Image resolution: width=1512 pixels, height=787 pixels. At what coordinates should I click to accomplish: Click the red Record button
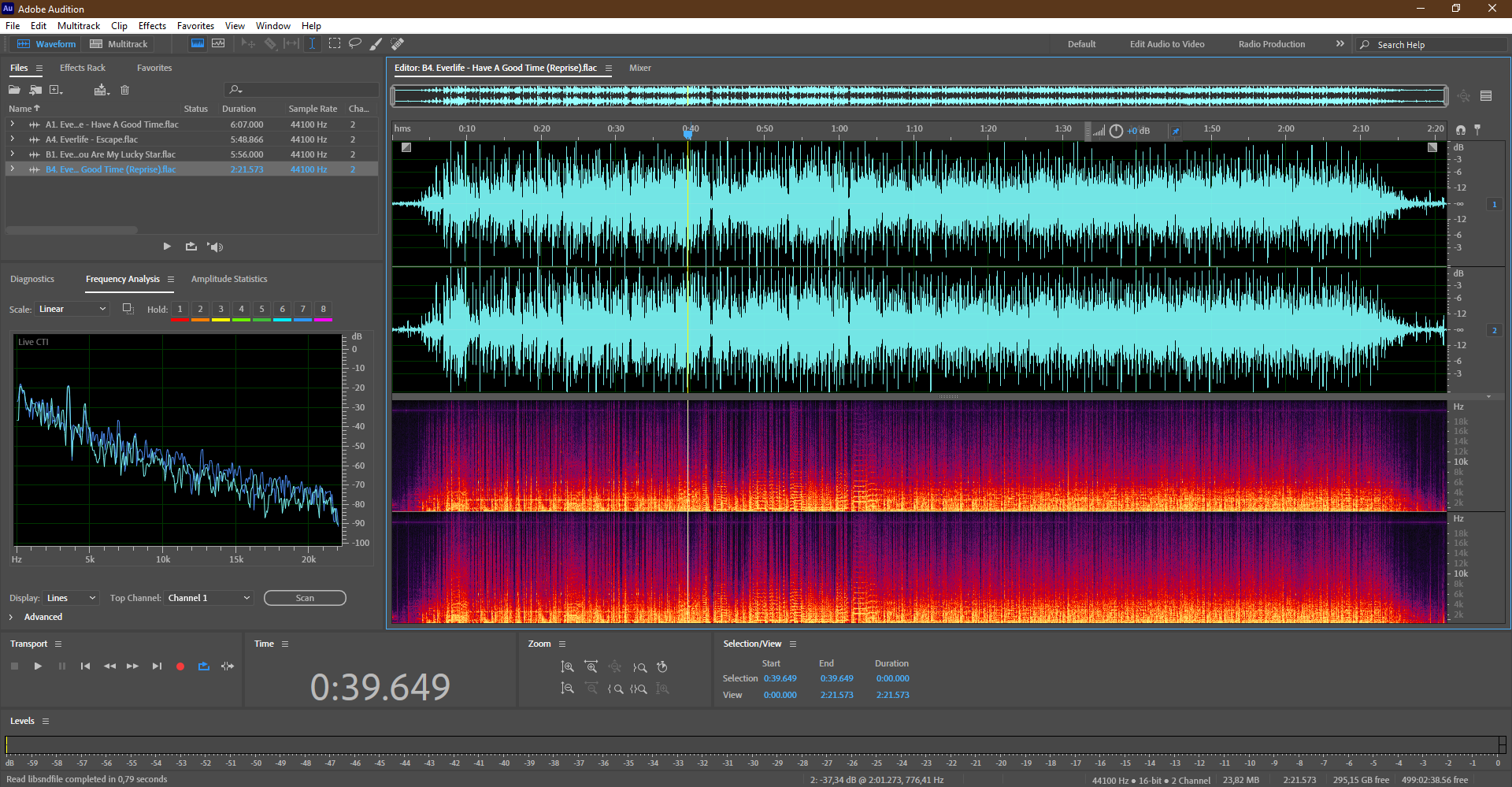tap(180, 666)
